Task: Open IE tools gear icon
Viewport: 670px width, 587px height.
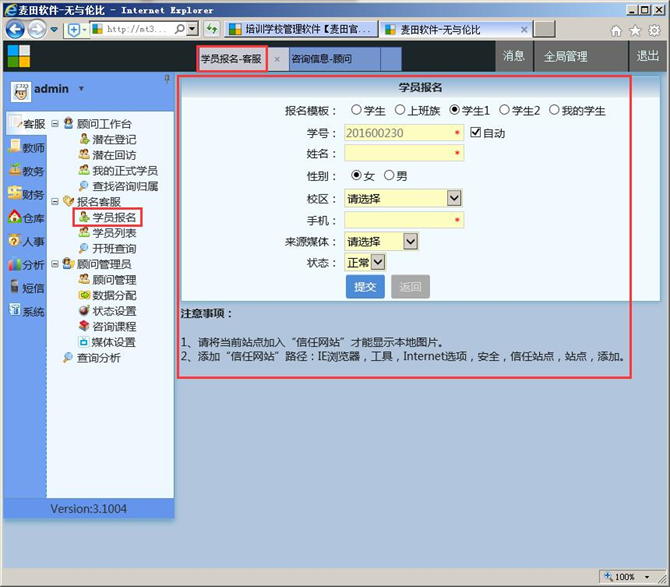Action: point(654,30)
